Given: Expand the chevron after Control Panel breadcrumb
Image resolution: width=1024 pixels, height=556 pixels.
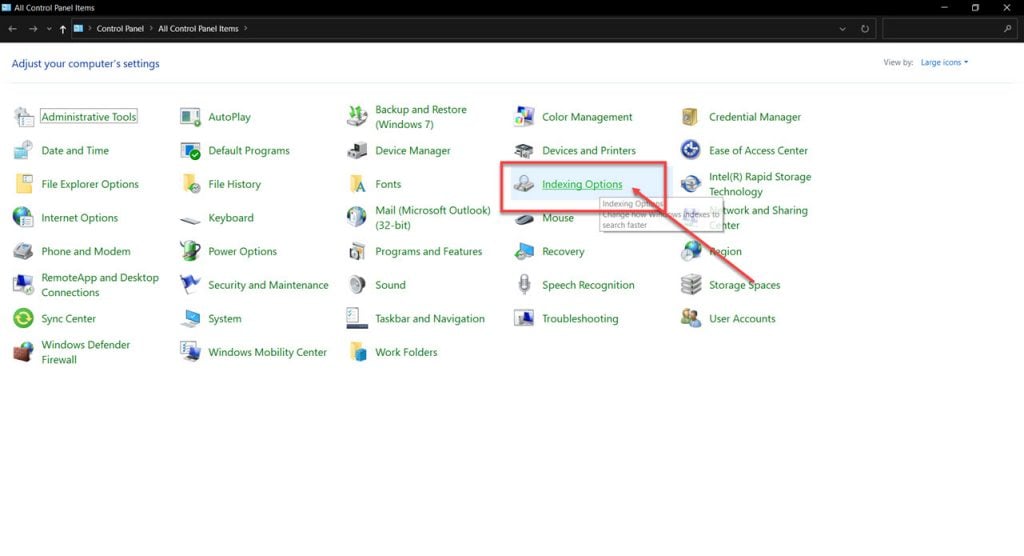Looking at the screenshot, I should click(151, 29).
